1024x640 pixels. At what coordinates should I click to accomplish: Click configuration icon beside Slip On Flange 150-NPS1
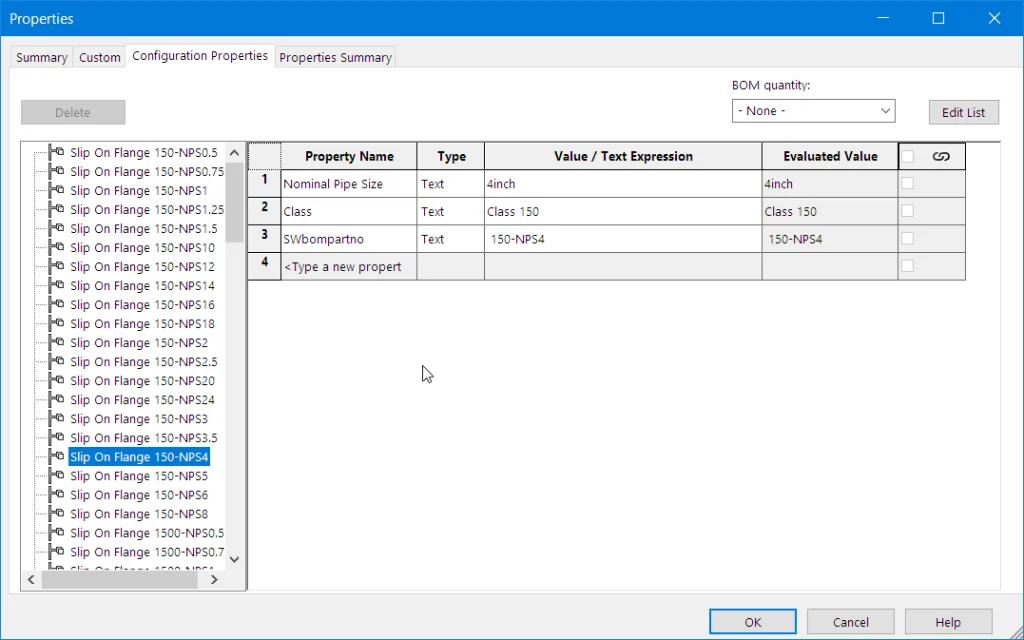(57, 190)
